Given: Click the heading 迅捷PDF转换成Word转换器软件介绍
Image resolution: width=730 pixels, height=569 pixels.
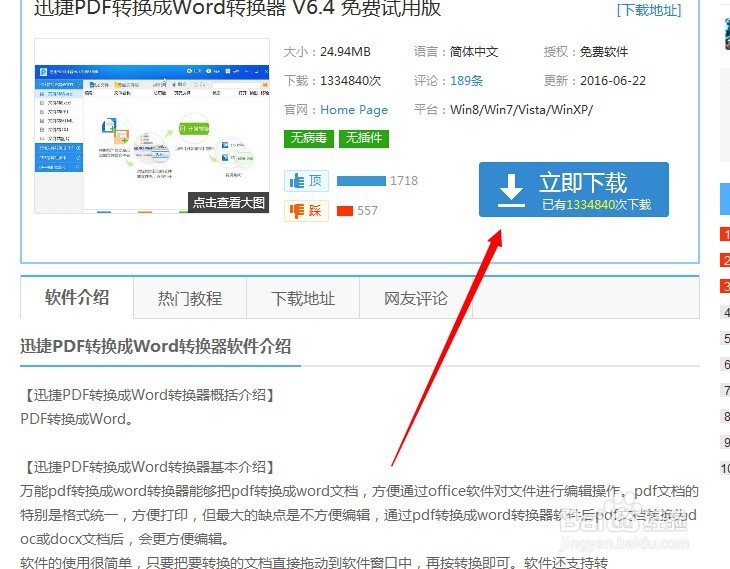Looking at the screenshot, I should tap(155, 346).
